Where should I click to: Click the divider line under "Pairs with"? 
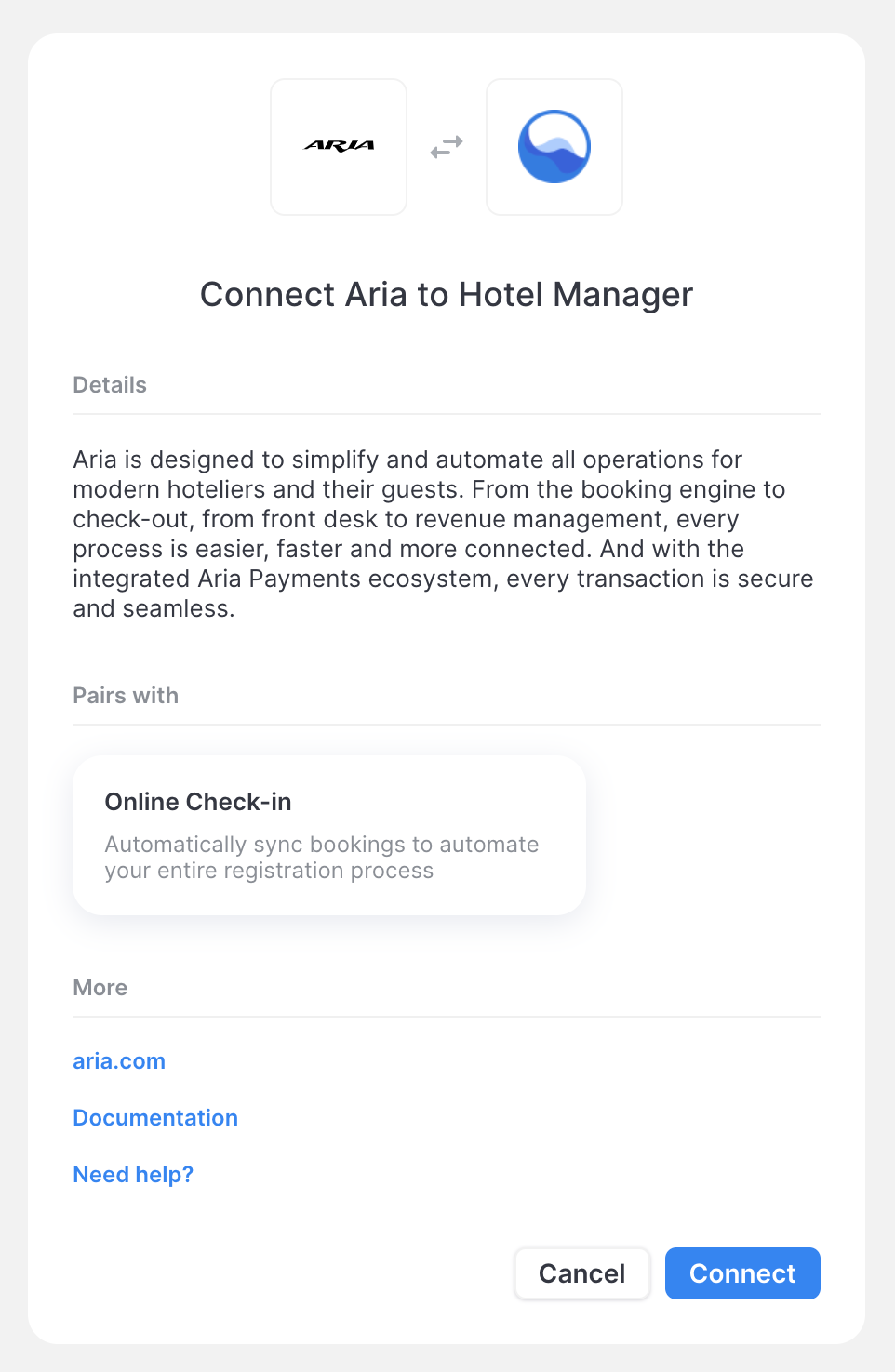(x=447, y=725)
